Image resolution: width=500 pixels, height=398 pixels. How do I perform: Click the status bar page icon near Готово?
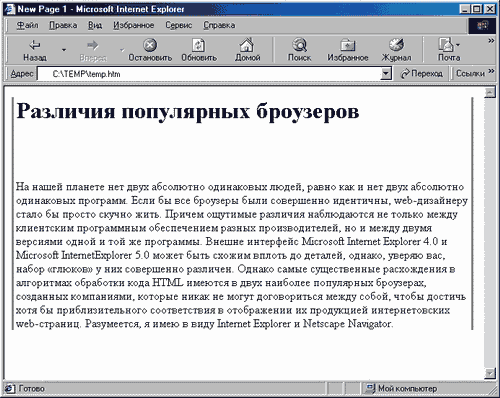click(9, 388)
